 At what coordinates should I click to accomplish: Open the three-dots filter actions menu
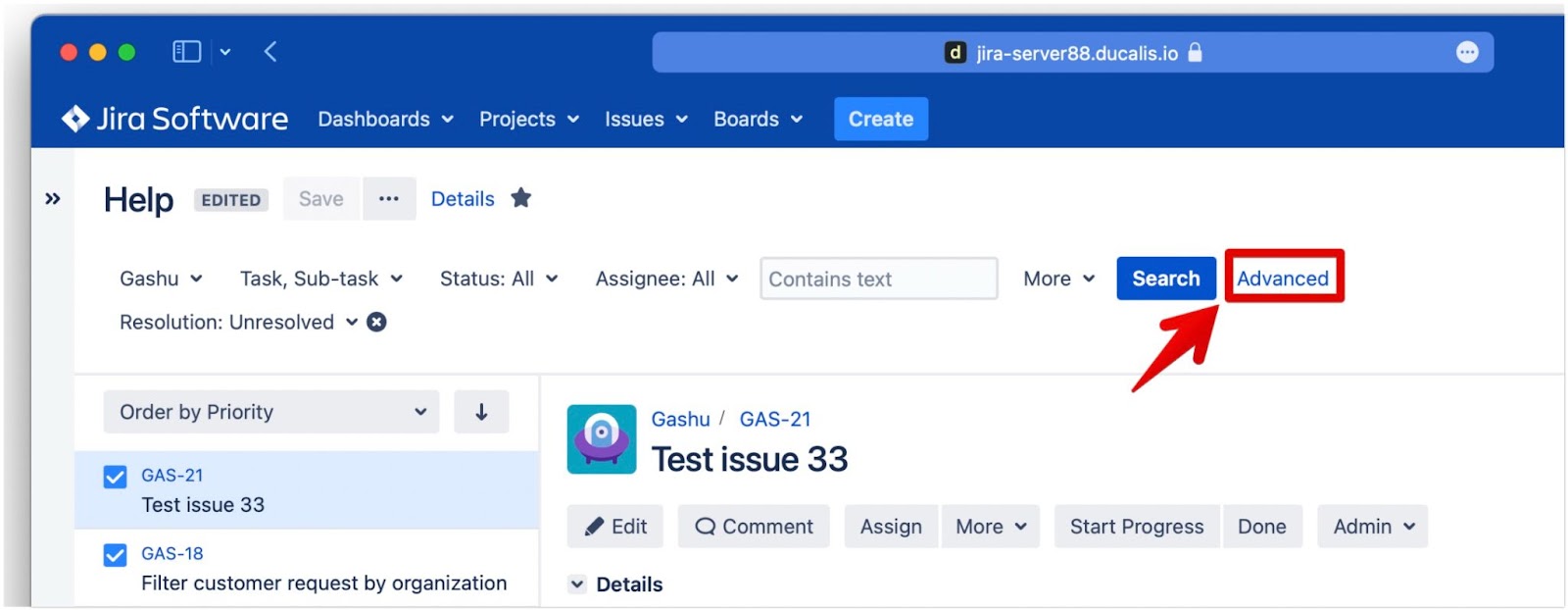[x=389, y=198]
